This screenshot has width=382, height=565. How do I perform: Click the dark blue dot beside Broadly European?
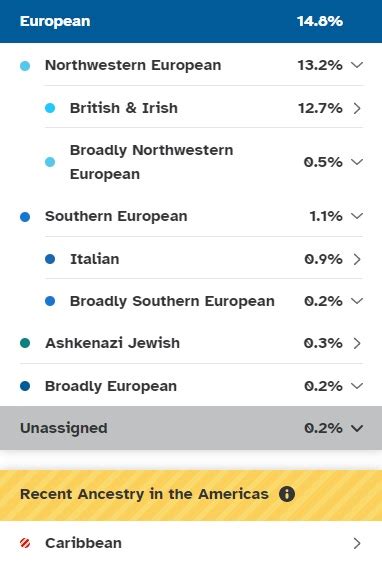[x=25, y=386]
